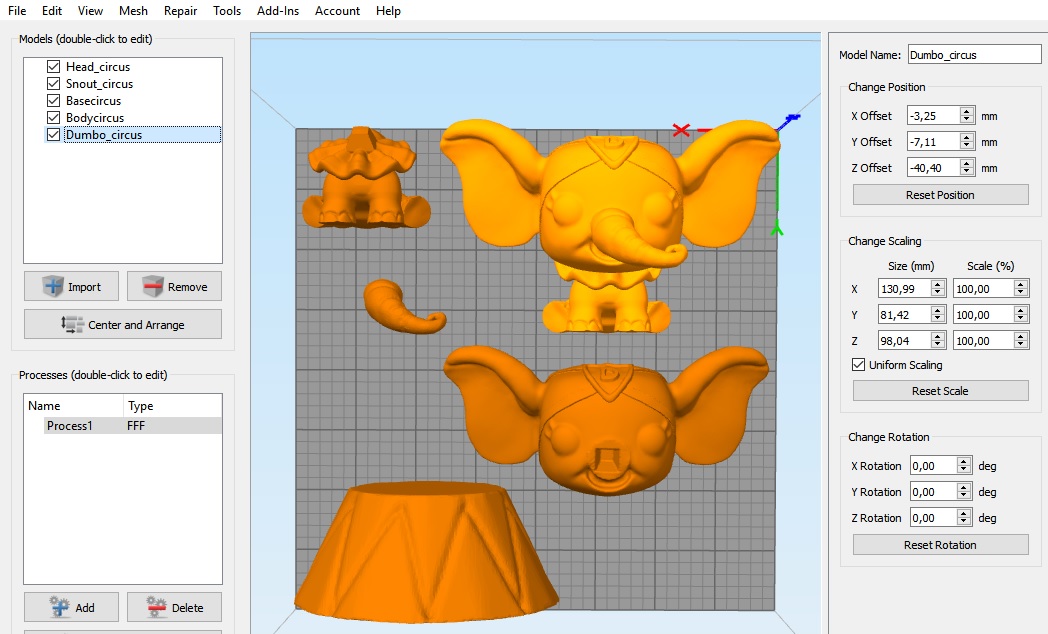Click the Y Scale percent field
1048x634 pixels.
tap(984, 315)
